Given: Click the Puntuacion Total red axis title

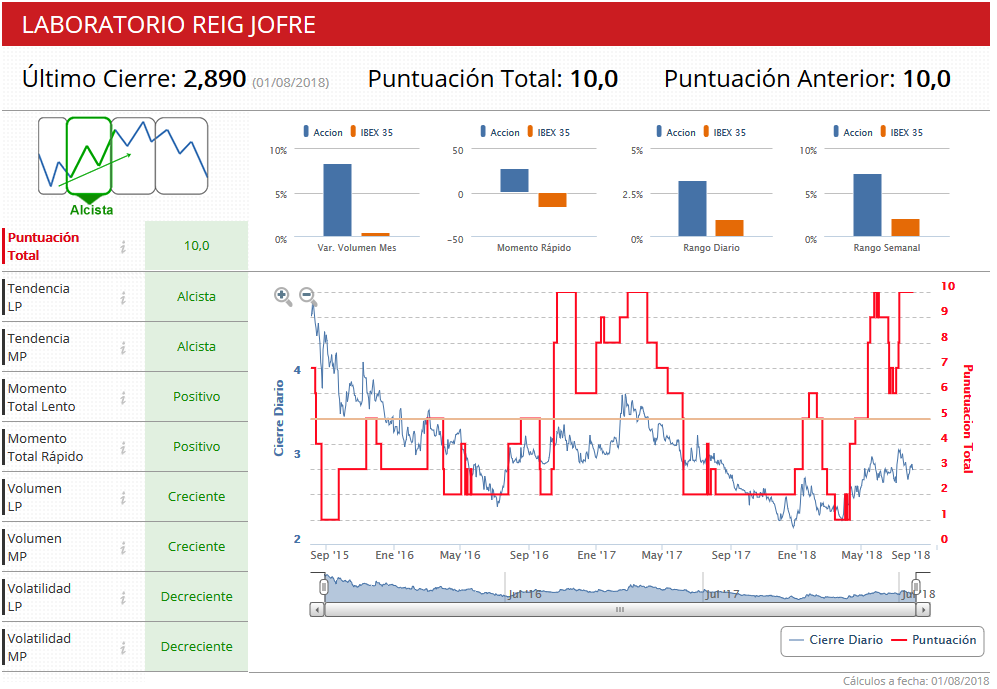Looking at the screenshot, I should click(x=968, y=419).
